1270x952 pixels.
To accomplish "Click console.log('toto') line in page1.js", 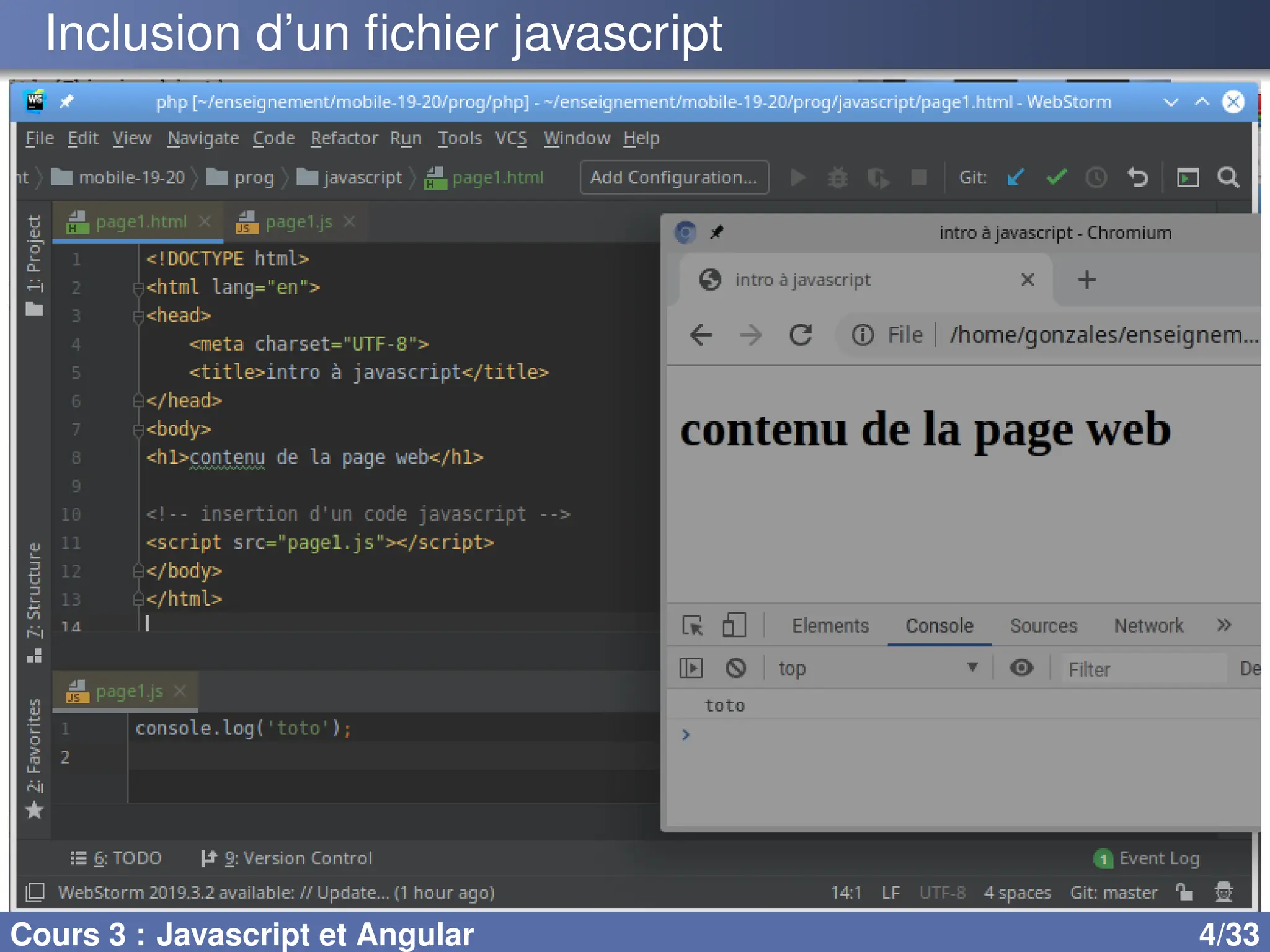I will [x=243, y=728].
